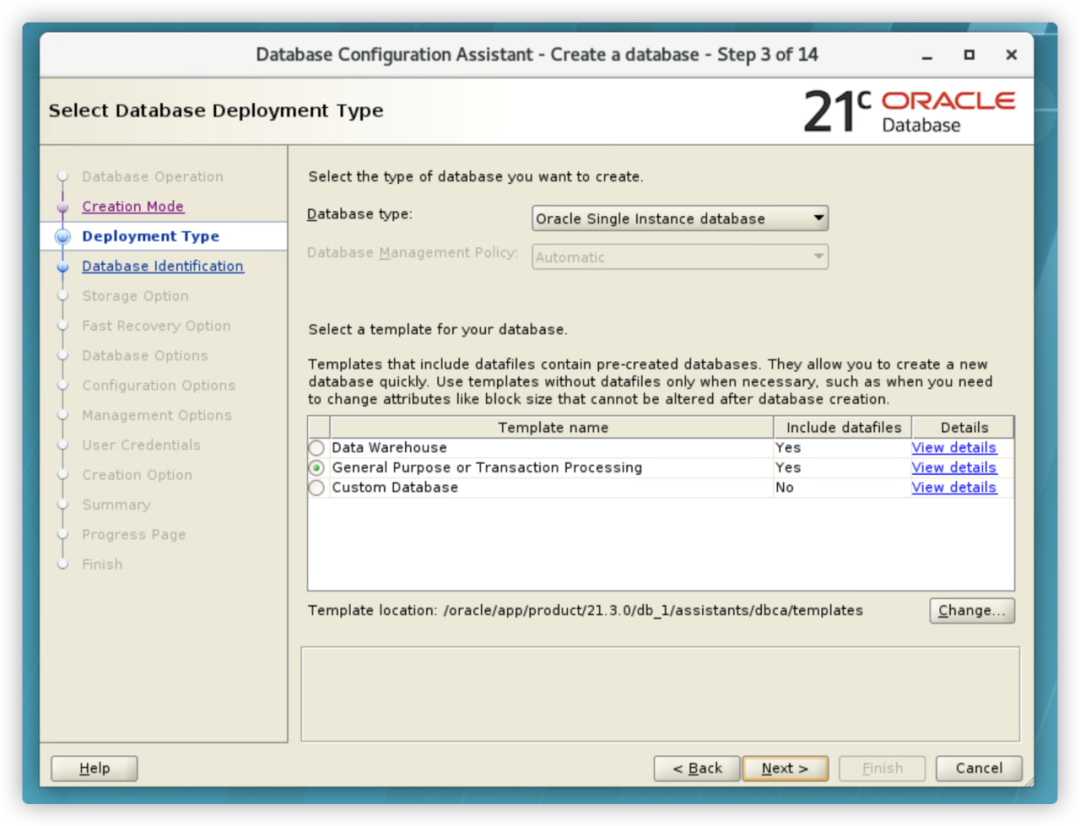Select the Data Warehouse template radio button
Viewport: 1080px width, 826px height.
coord(316,448)
